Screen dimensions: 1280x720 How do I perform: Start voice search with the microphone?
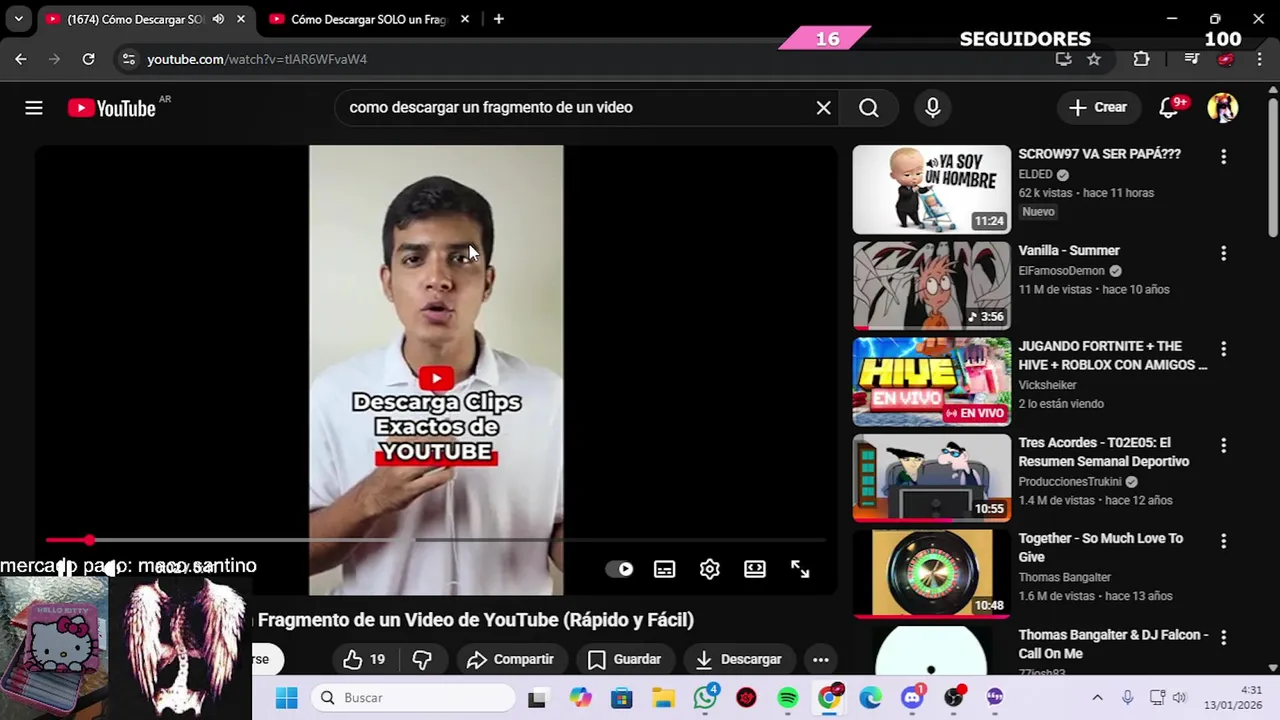click(932, 108)
